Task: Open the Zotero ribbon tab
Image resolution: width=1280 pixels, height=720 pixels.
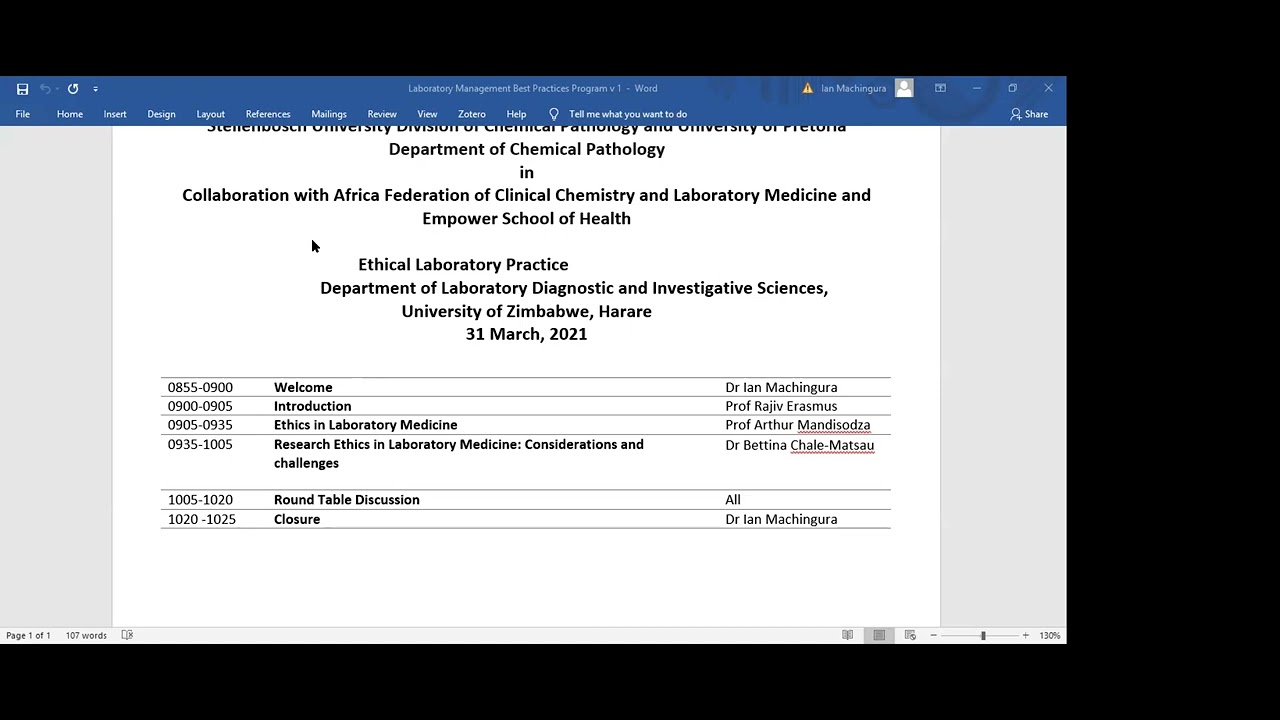Action: [472, 114]
